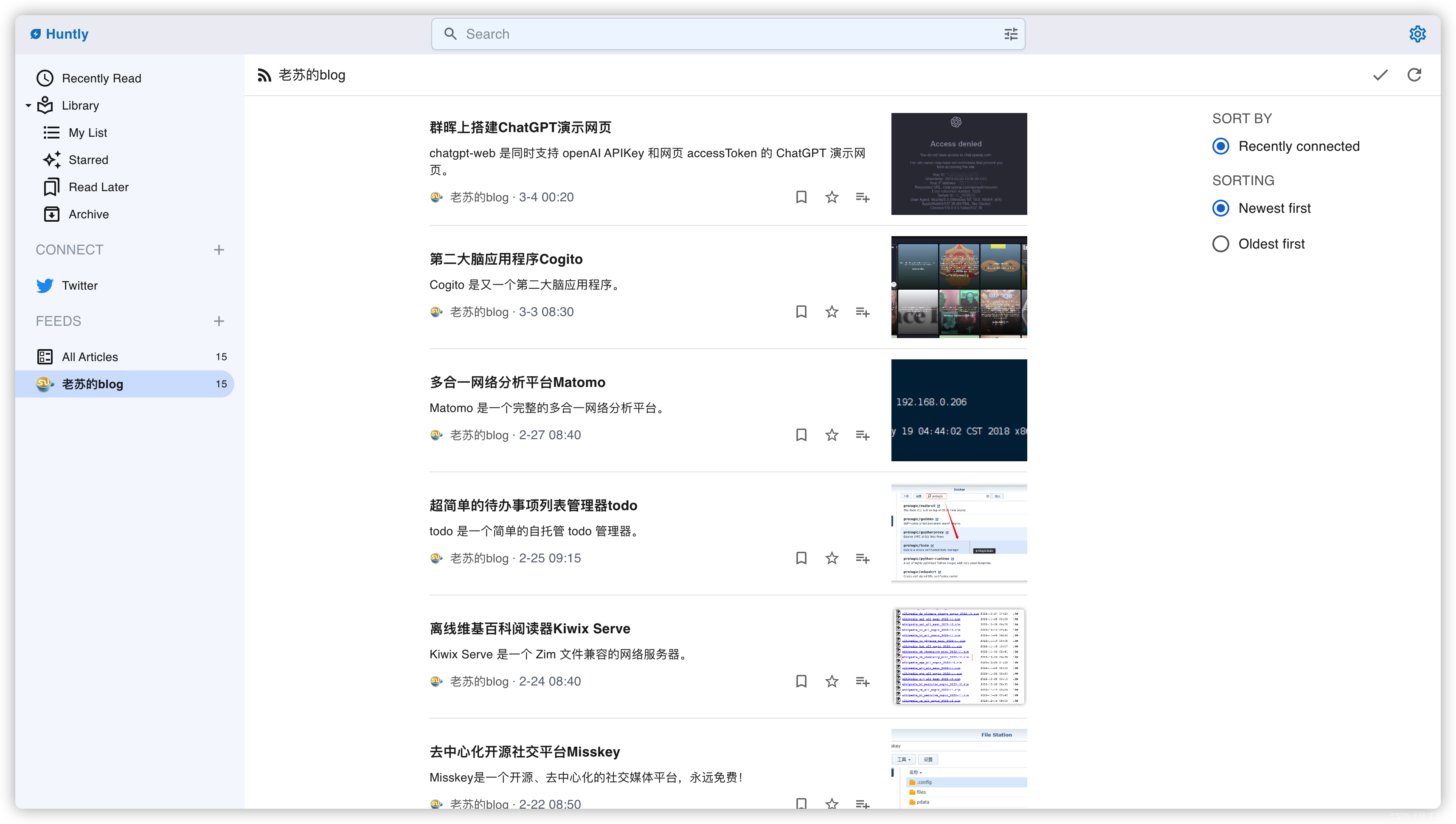Image resolution: width=1456 pixels, height=824 pixels.
Task: Save the ChatGPT article to Read Later
Action: (801, 197)
